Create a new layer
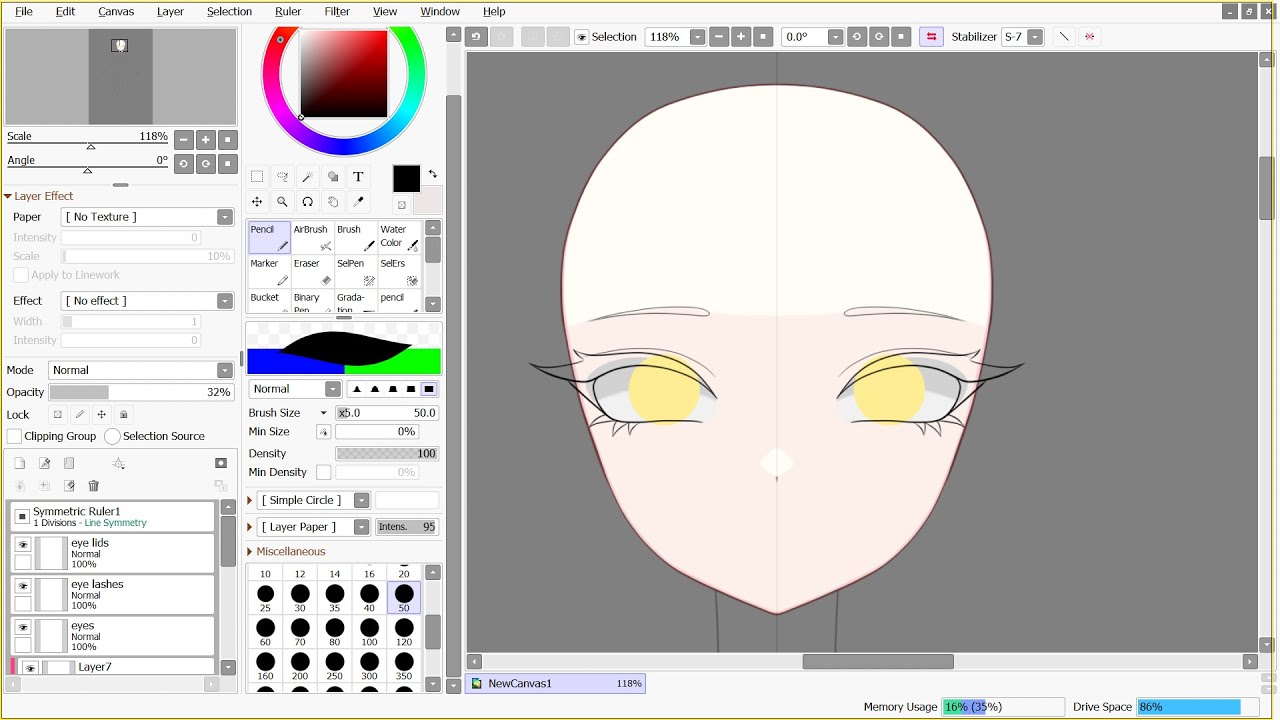 pos(19,463)
